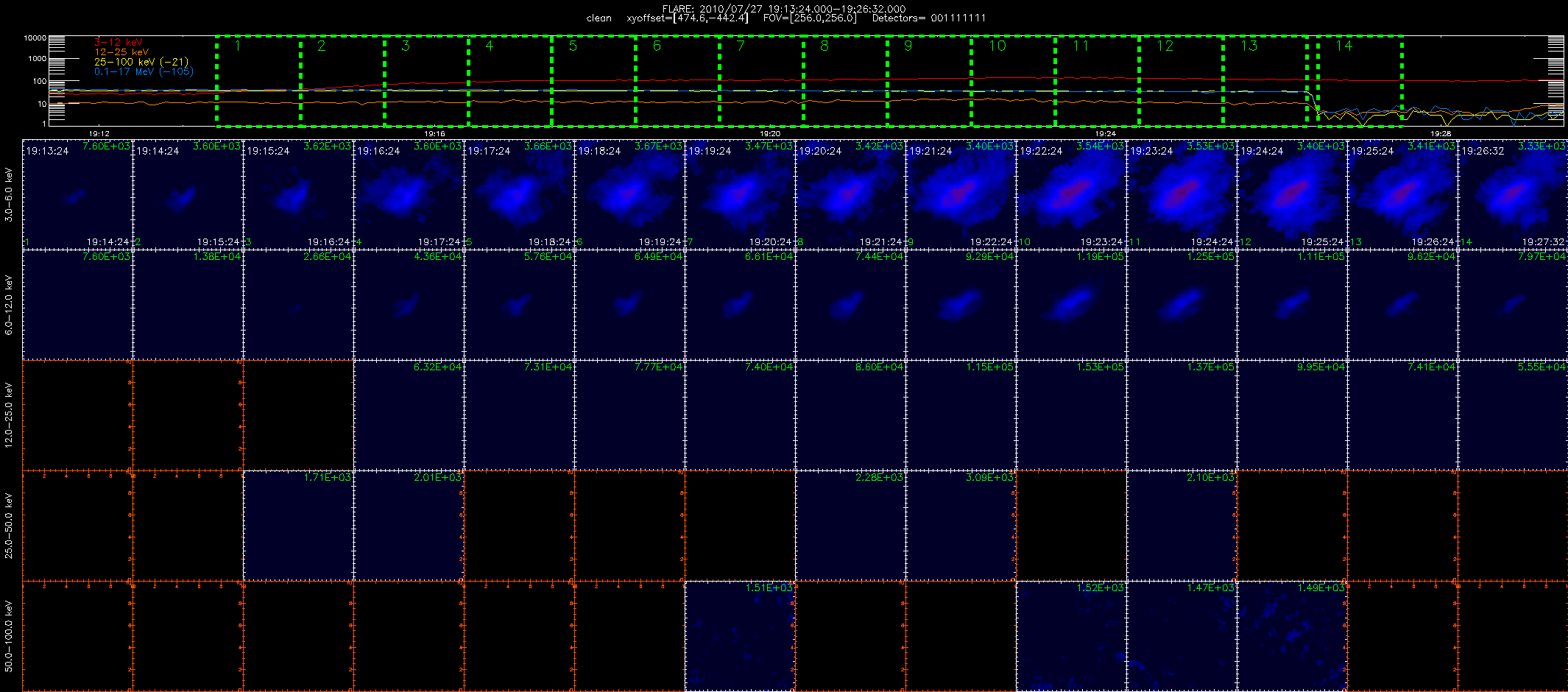Click the blue '0.1-17 MeV (-105)' legend entry
1568x692 pixels.
144,71
